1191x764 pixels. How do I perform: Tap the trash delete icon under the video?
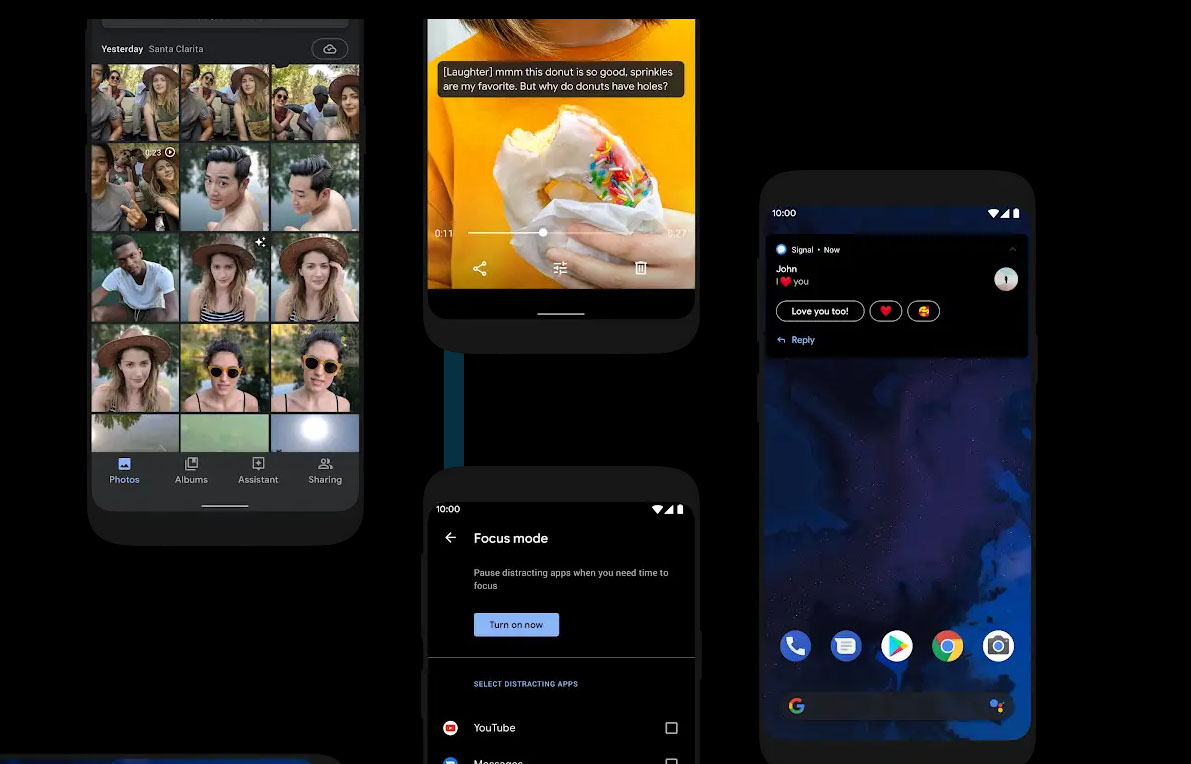(641, 268)
